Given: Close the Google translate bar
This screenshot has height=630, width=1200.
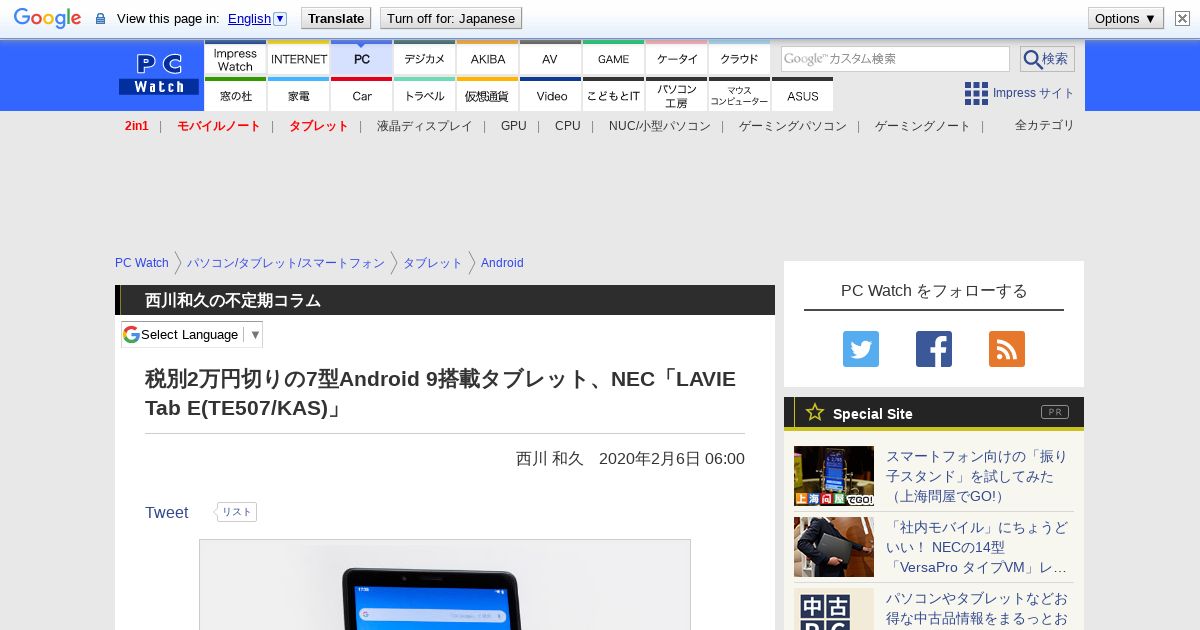Looking at the screenshot, I should tap(1182, 18).
